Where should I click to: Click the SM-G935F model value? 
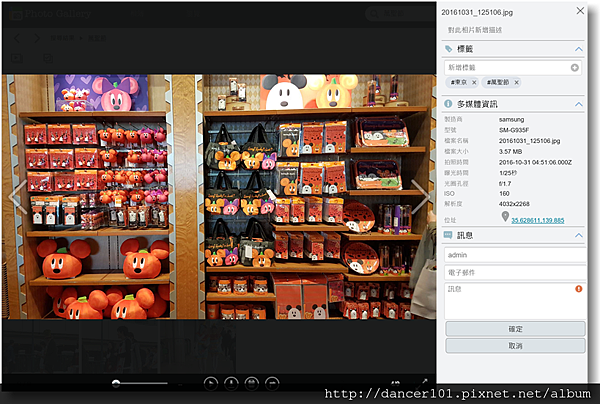514,130
